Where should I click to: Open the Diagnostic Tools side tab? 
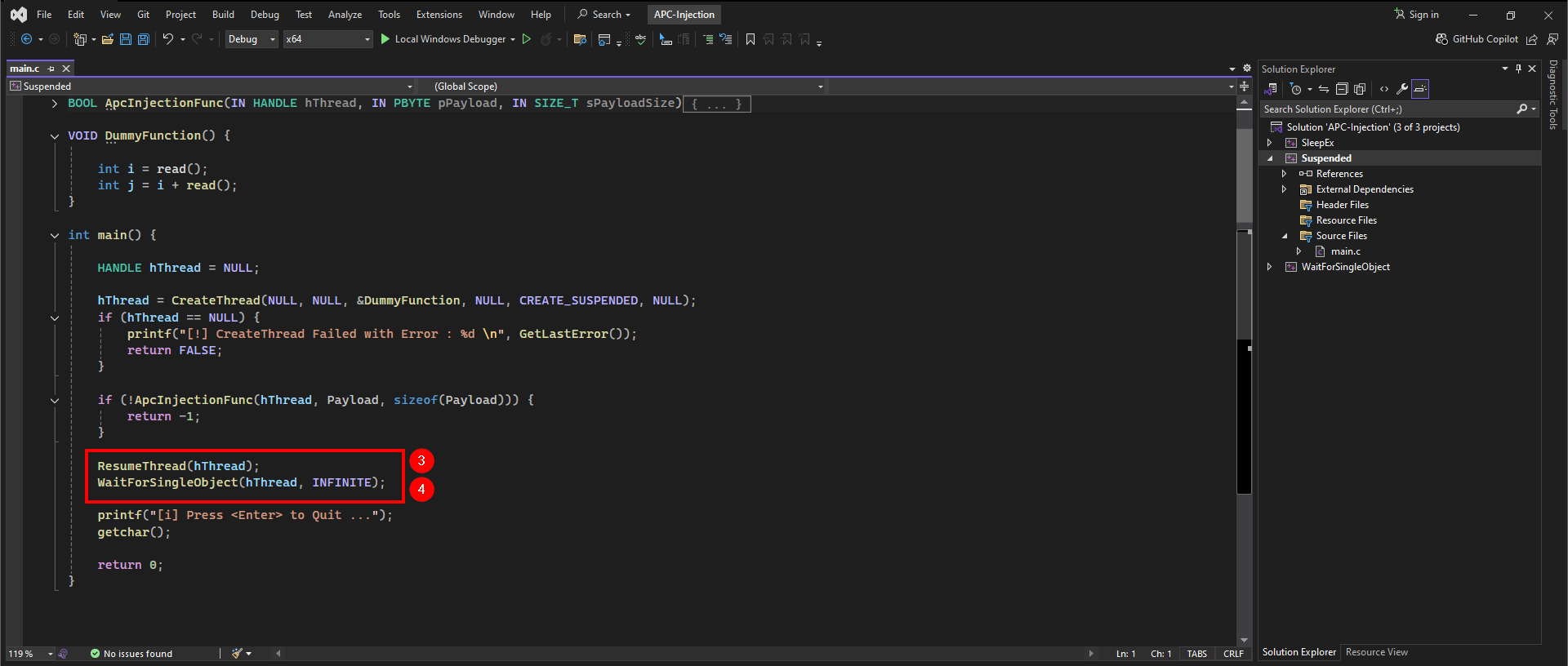point(1553,95)
